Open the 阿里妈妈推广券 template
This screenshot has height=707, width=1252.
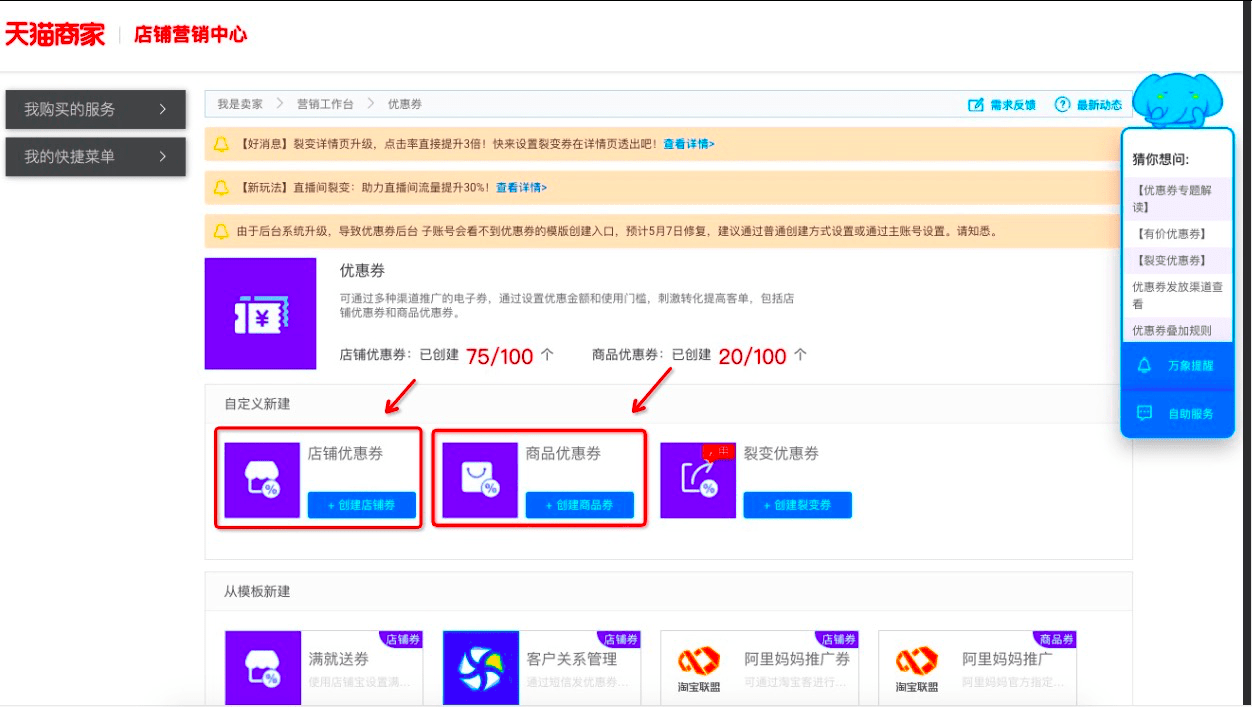(x=760, y=667)
